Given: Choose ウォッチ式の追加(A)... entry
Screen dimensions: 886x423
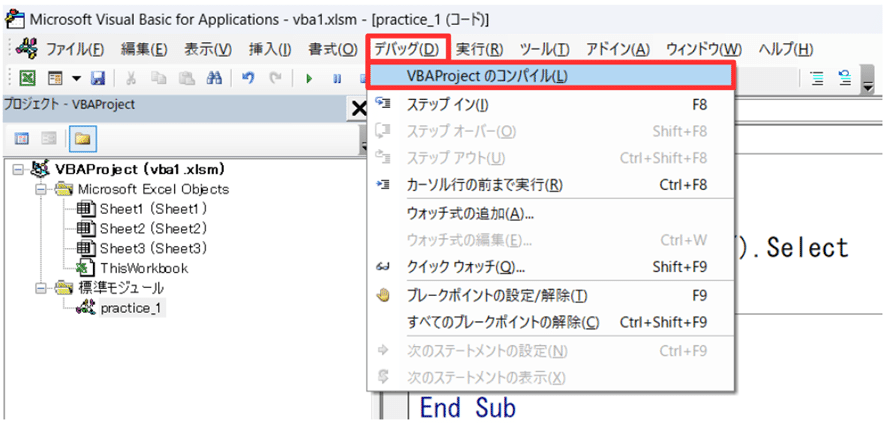Looking at the screenshot, I should tap(551, 213).
